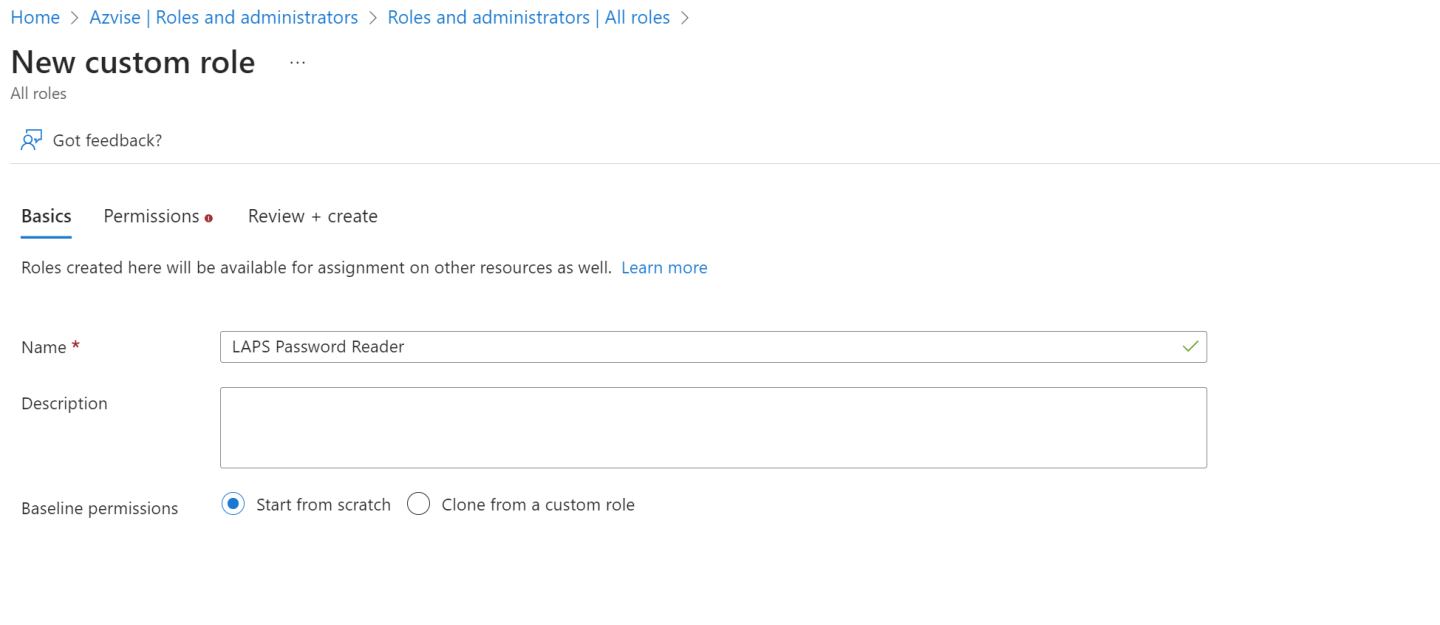Click the New custom role heading

(x=133, y=62)
